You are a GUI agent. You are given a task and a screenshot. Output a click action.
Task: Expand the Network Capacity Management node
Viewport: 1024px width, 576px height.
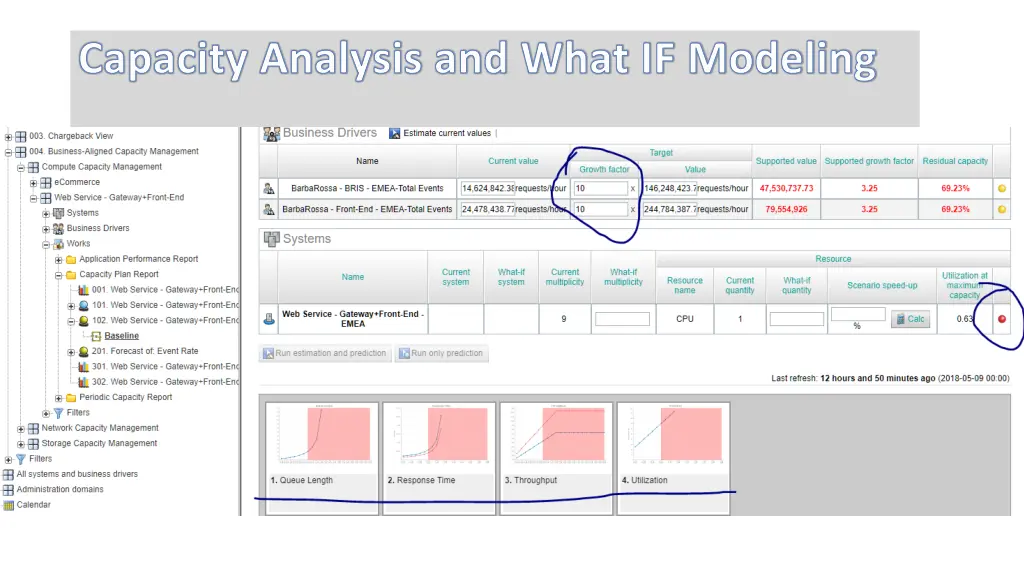point(21,429)
